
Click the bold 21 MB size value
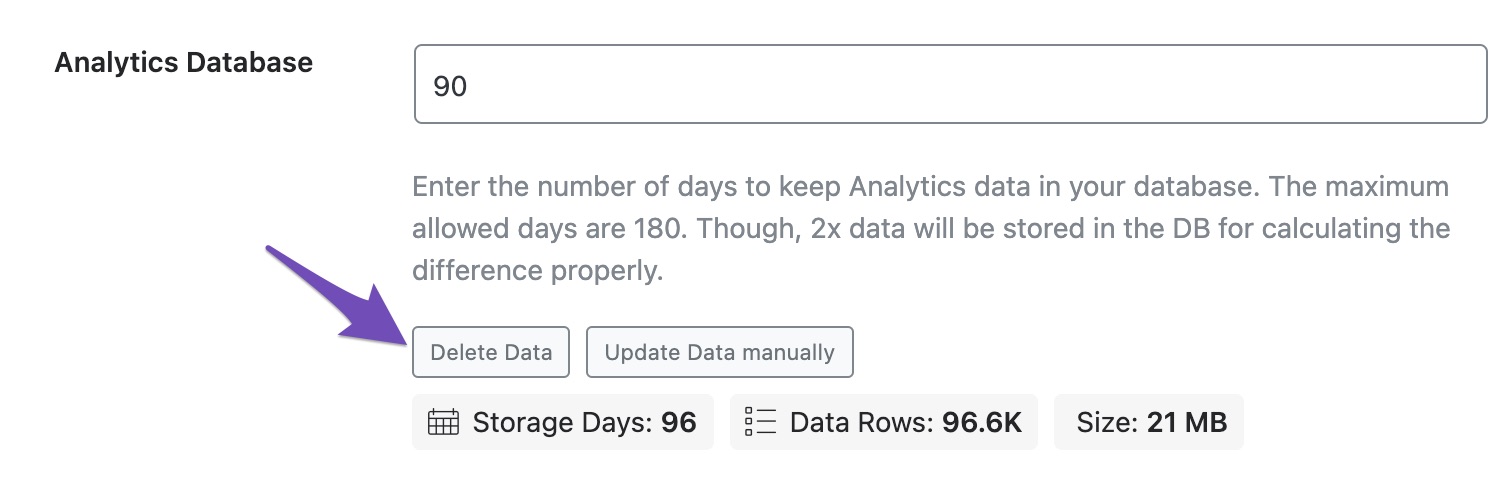click(x=1187, y=422)
